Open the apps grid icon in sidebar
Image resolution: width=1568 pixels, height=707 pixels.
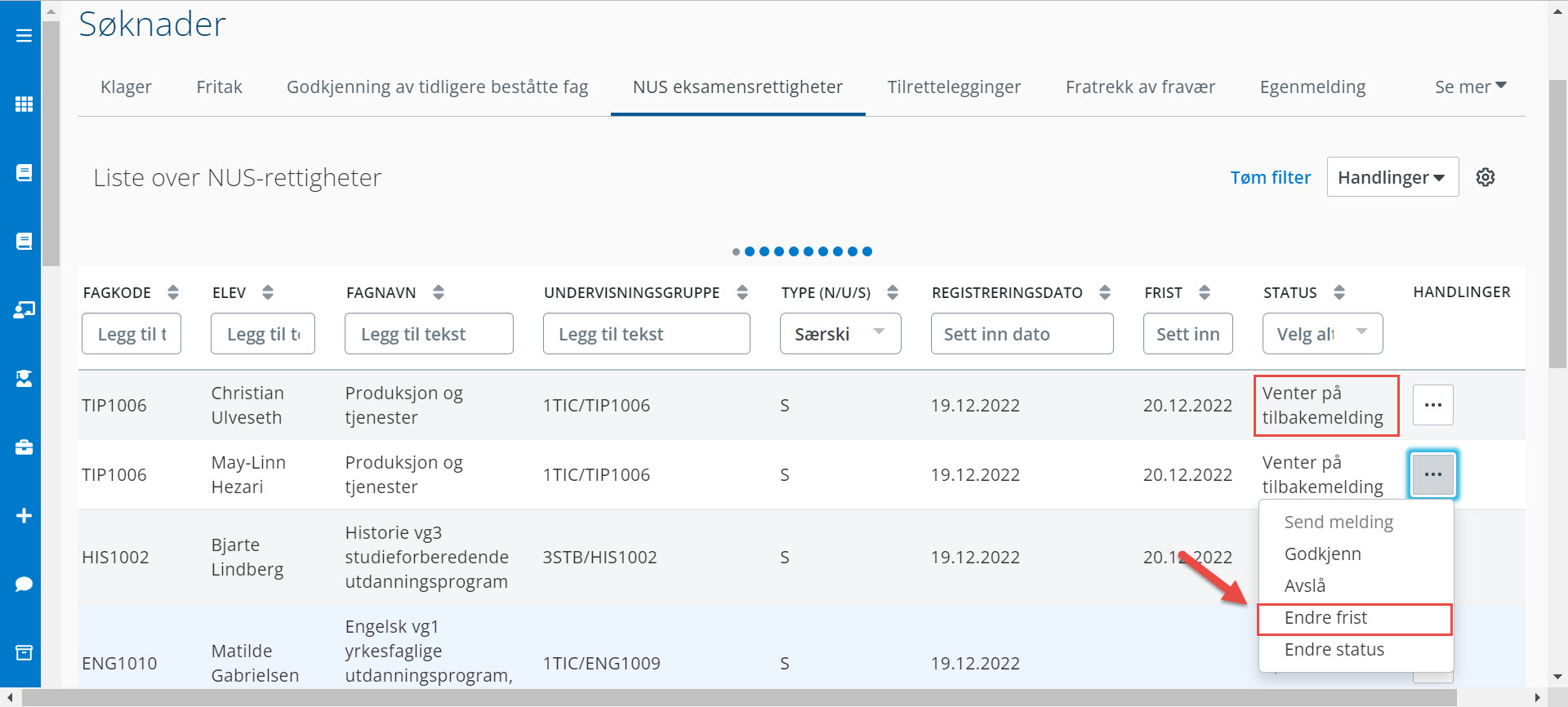(x=24, y=104)
